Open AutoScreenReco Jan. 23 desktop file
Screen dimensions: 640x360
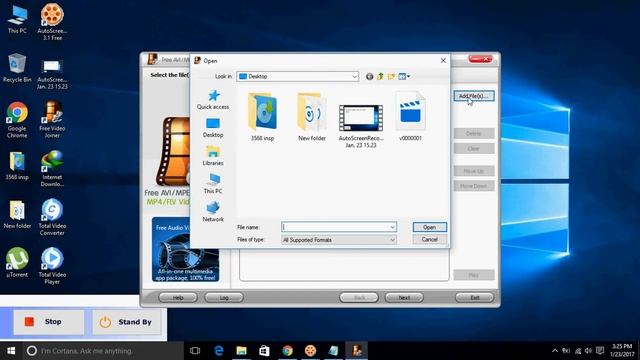52,74
